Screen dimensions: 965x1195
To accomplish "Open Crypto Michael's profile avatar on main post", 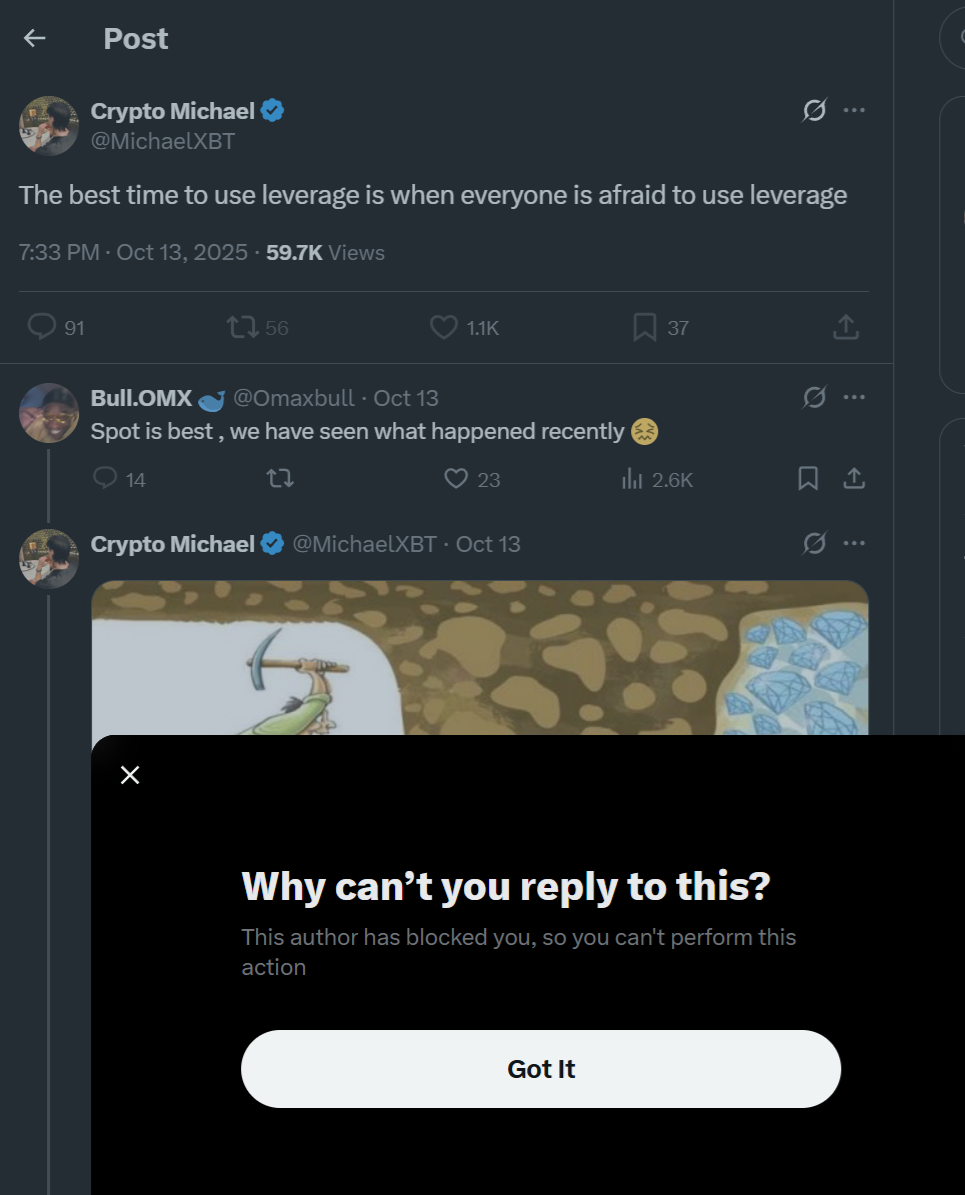I will (x=49, y=126).
